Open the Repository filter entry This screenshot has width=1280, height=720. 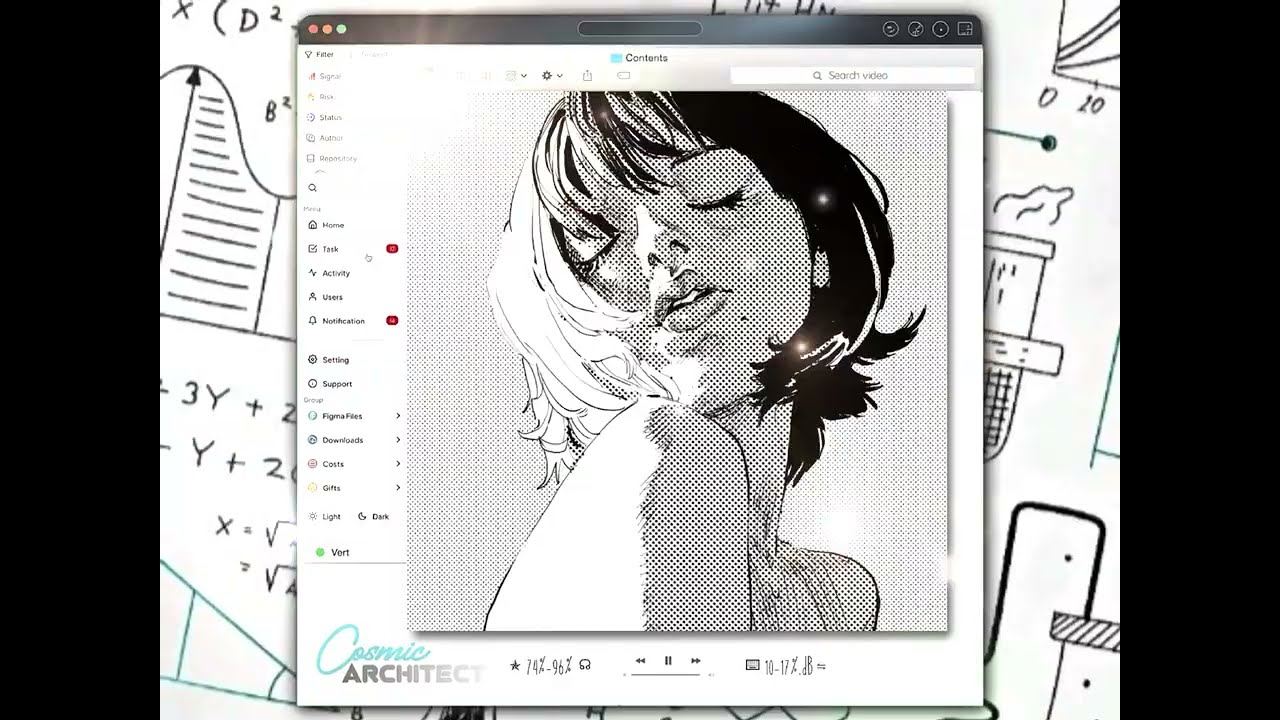click(x=331, y=158)
